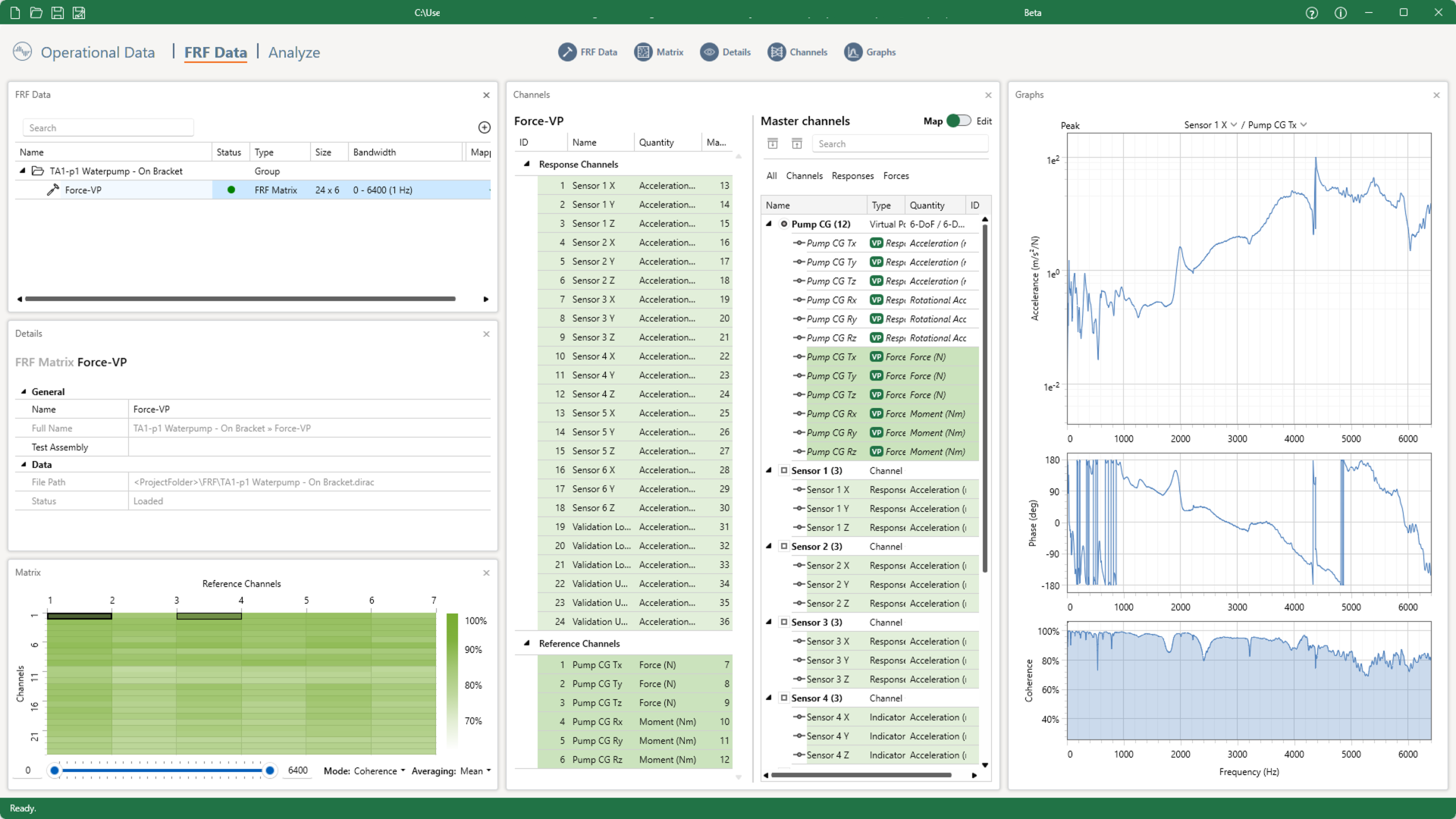The width and height of the screenshot is (1456, 819).
Task: Collapse the Response Channels group
Action: [527, 165]
